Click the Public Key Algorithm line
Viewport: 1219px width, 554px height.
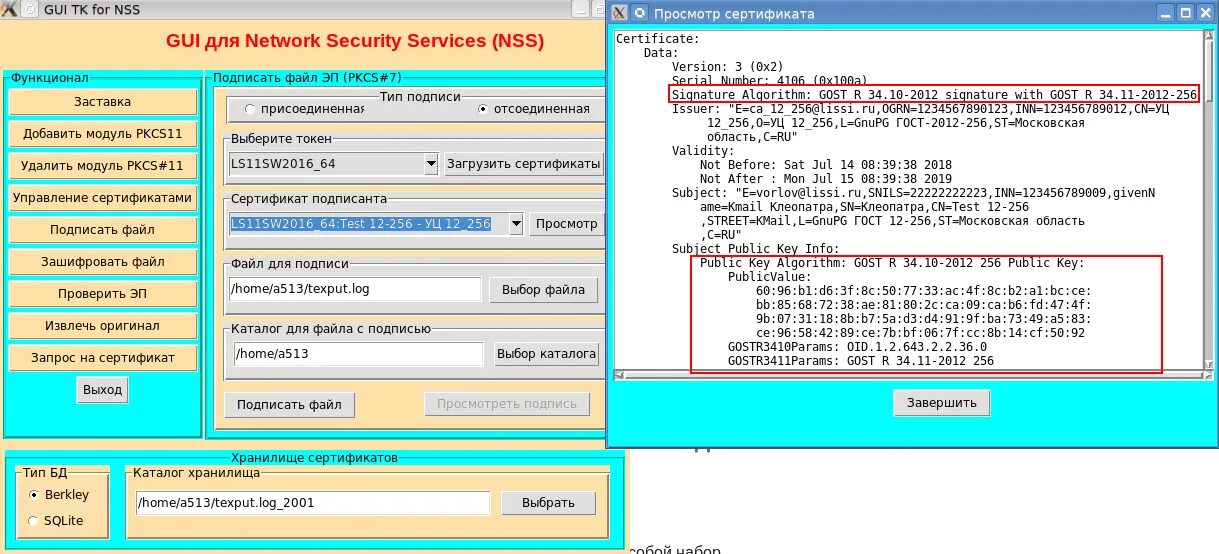click(892, 262)
